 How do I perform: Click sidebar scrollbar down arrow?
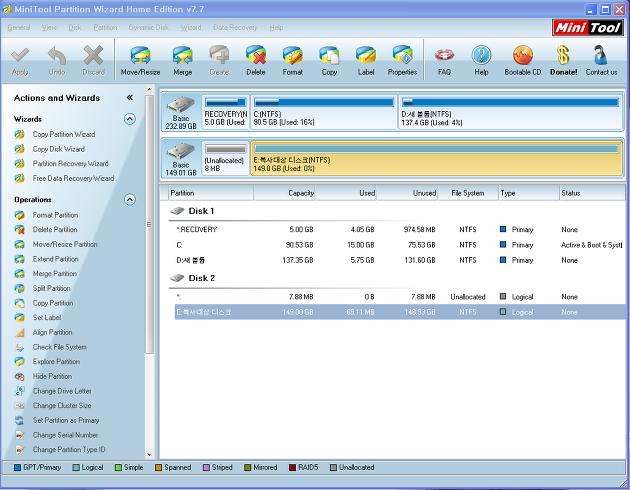149,455
